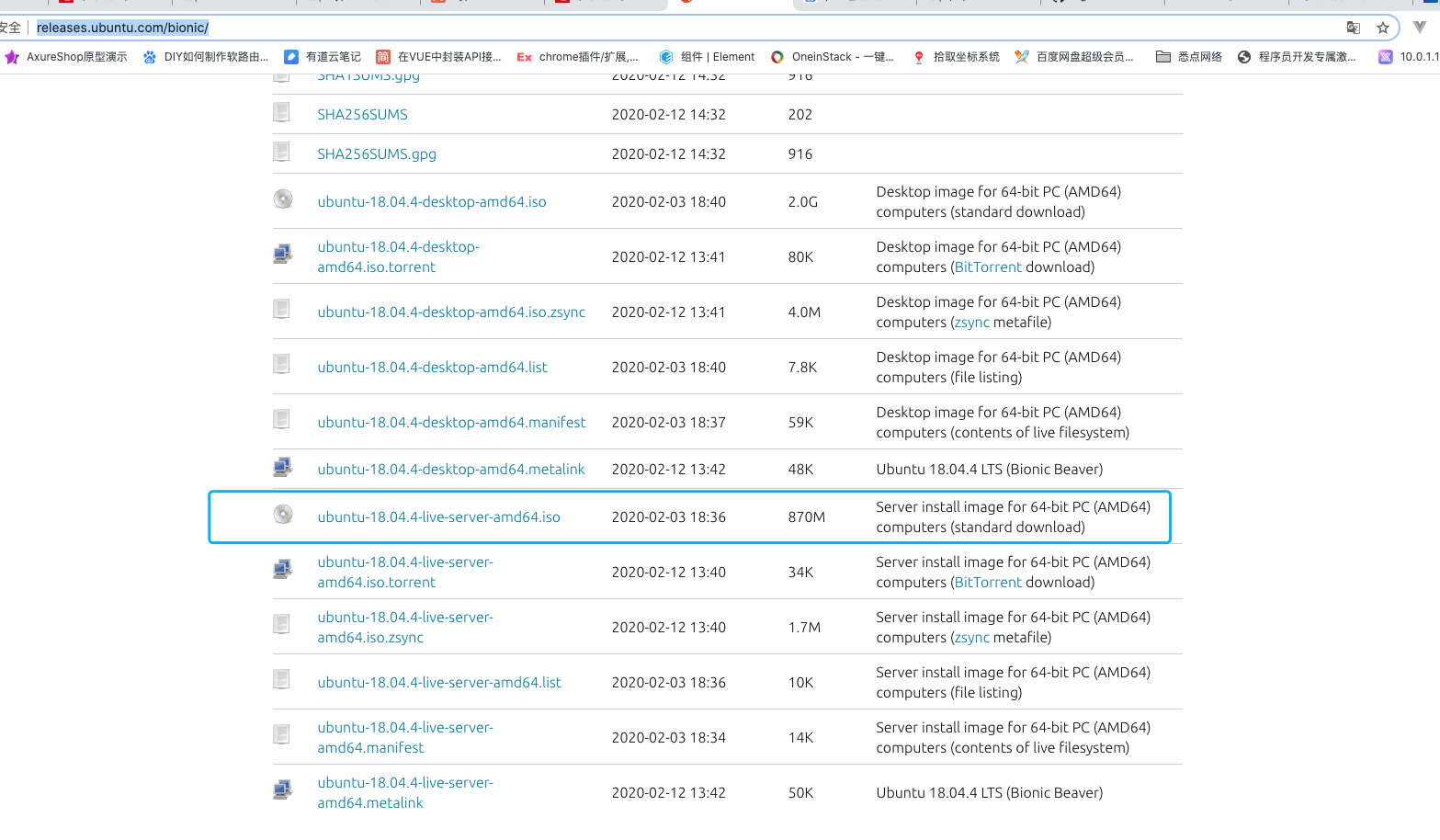
Task: Open OneinStack bookmark
Action: point(832,57)
